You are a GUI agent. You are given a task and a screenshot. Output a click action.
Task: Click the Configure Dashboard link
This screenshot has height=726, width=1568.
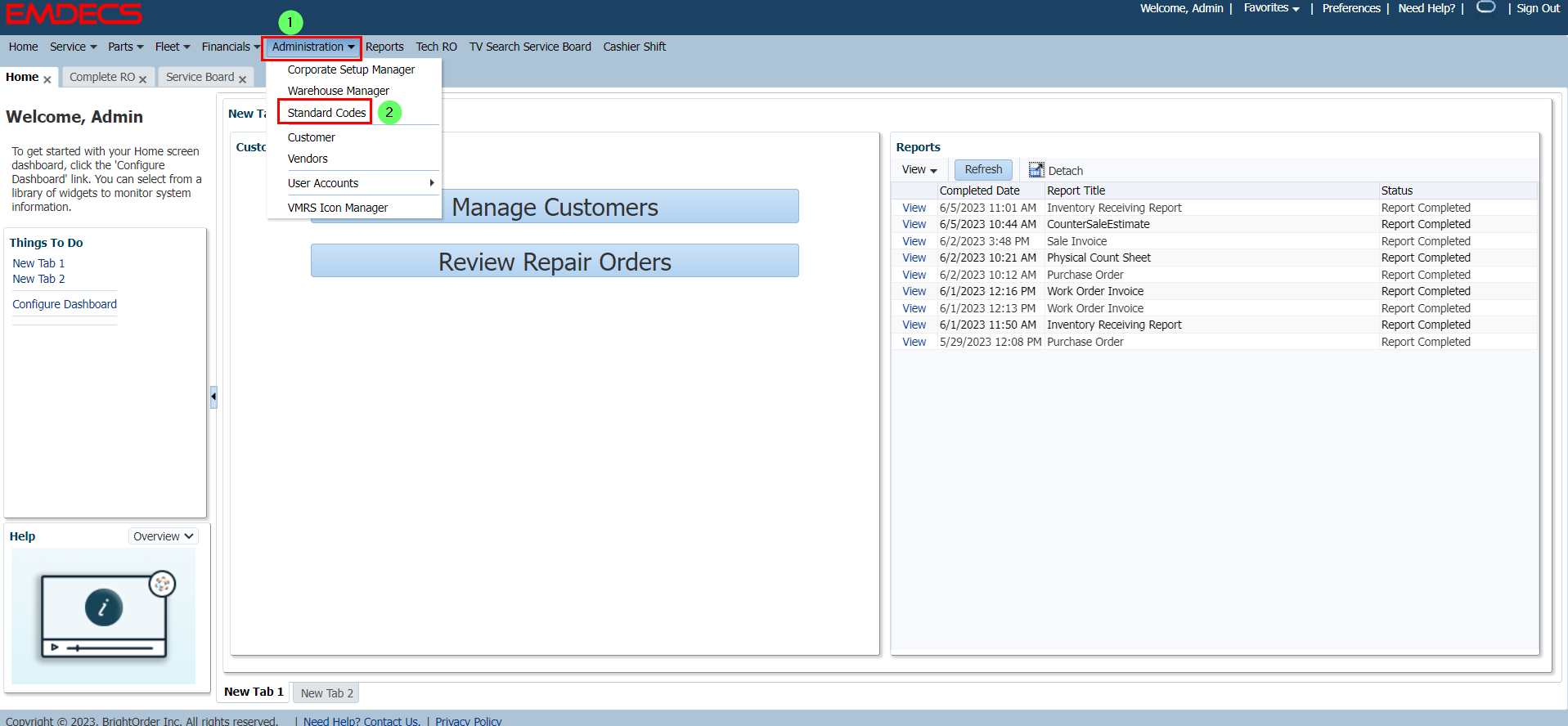(x=65, y=304)
